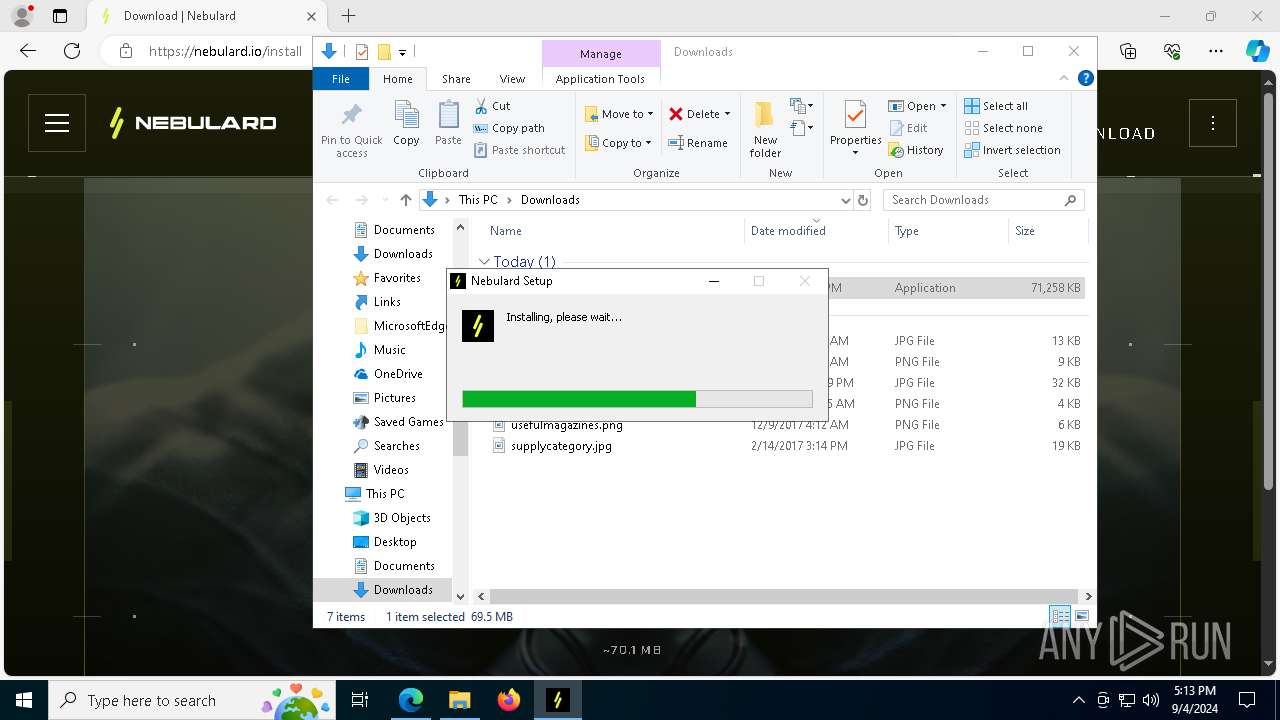Screen dimensions: 1280x720
Task: Open Edge settings and more menu
Action: (x=1215, y=51)
